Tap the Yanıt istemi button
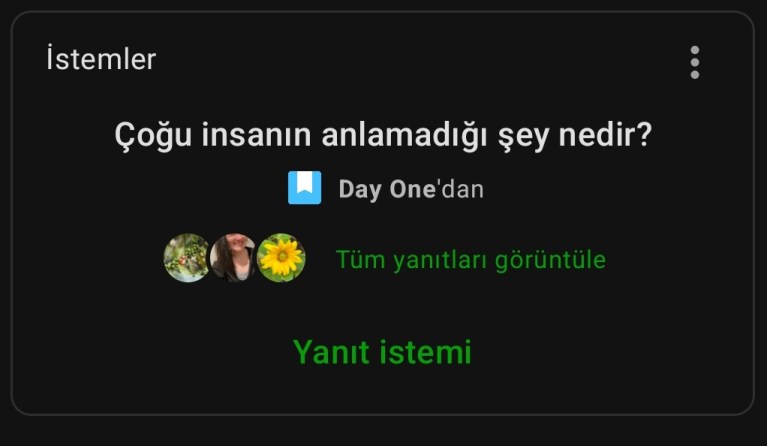Viewport: 767px width, 446px height. [x=382, y=352]
